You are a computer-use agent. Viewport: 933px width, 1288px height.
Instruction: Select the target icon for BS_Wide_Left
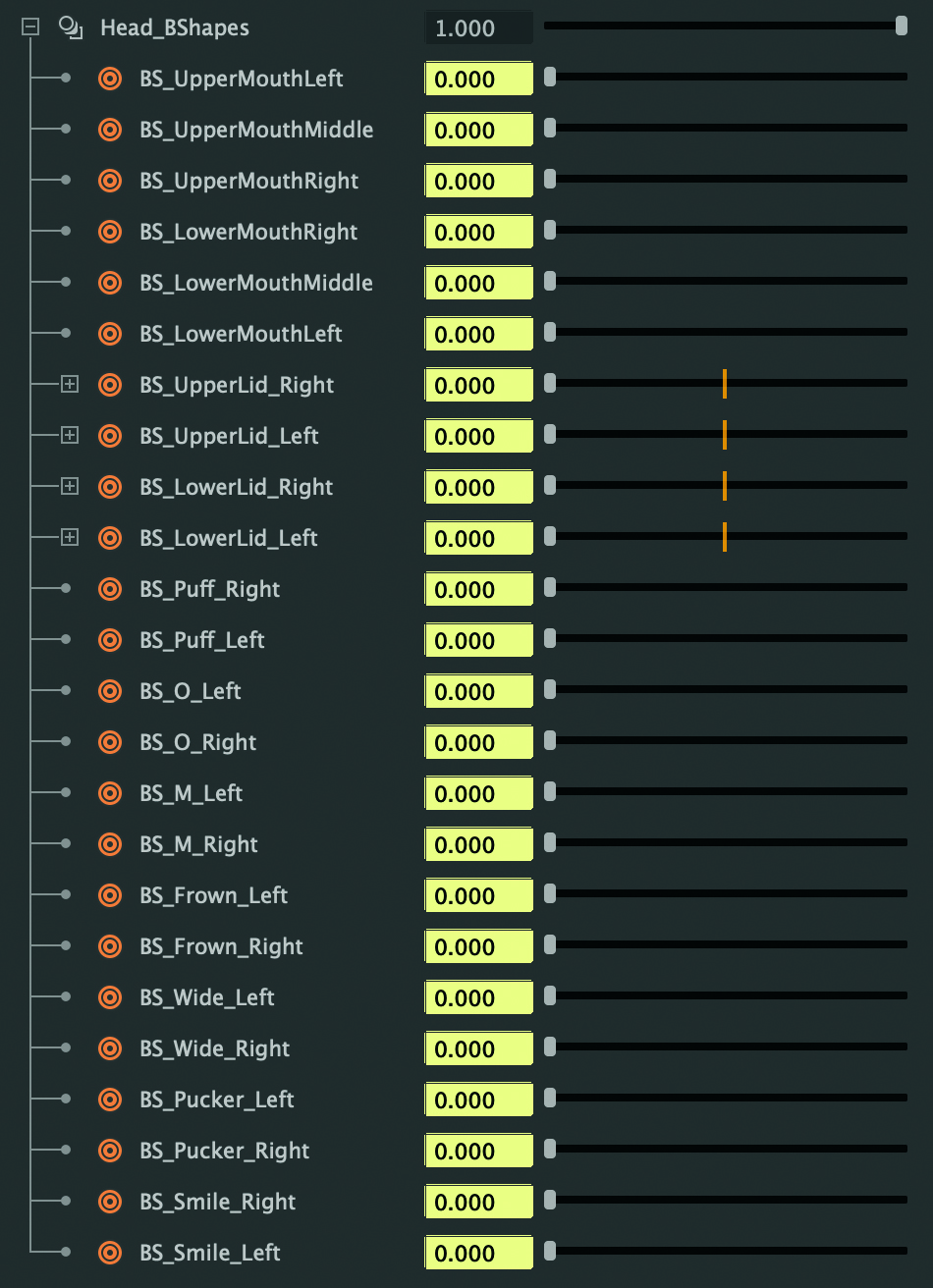click(x=110, y=997)
